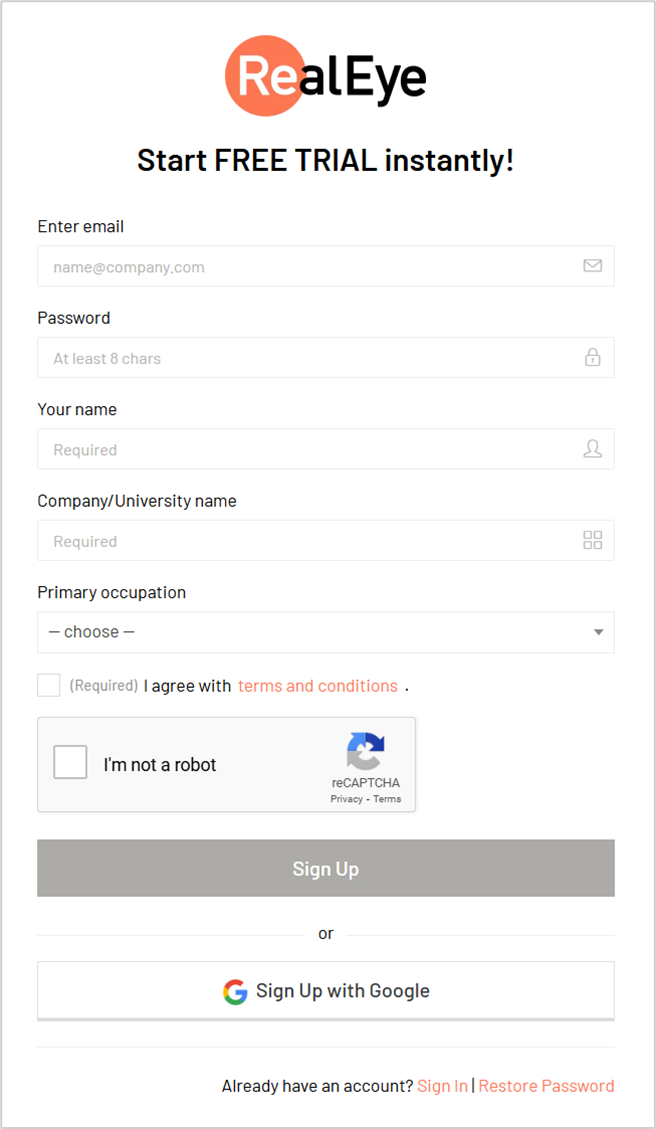Click Sign Up with Google button
The height and width of the screenshot is (1129, 656).
(x=325, y=991)
